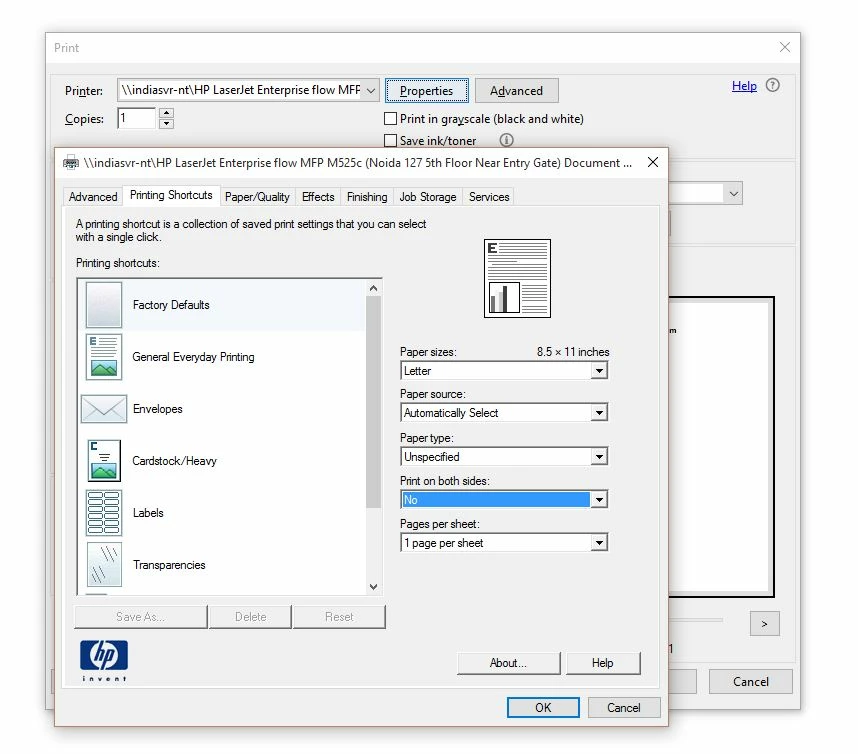858x754 pixels.
Task: Click the page layout preview thumbnail
Action: (517, 279)
